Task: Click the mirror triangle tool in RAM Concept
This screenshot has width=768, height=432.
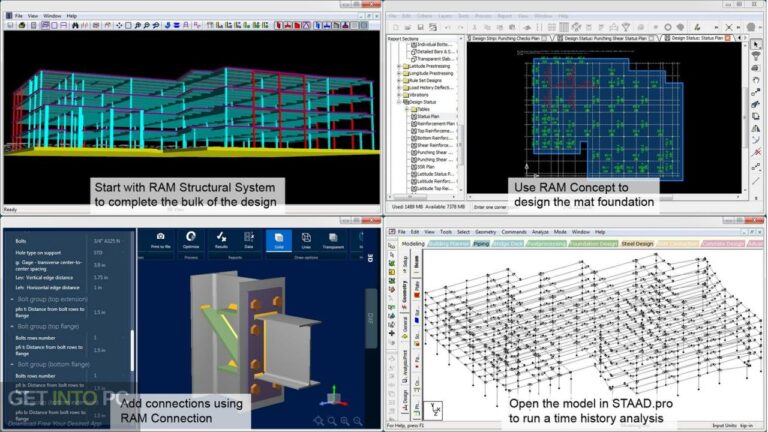Action: [x=756, y=128]
